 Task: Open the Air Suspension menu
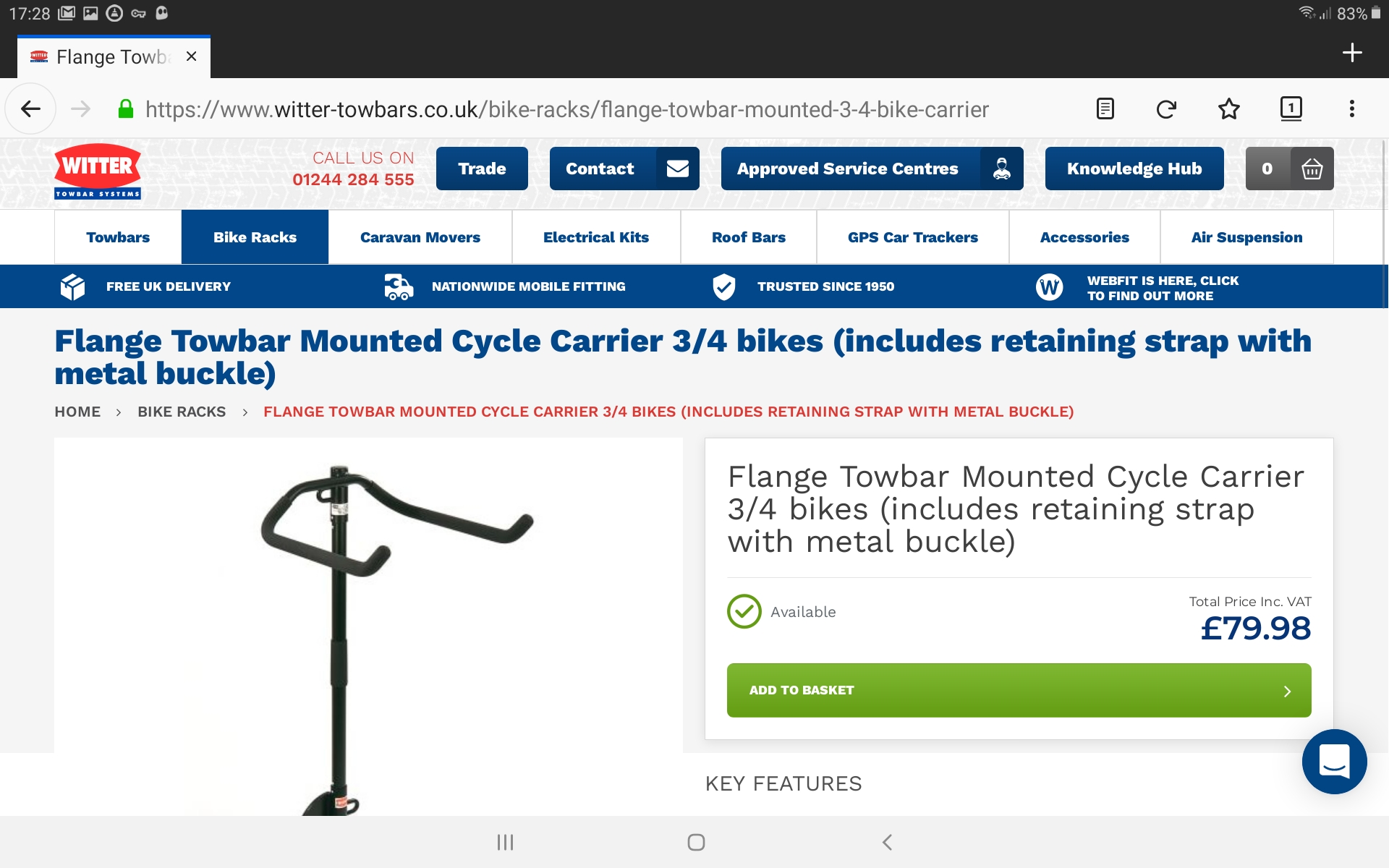pos(1246,237)
